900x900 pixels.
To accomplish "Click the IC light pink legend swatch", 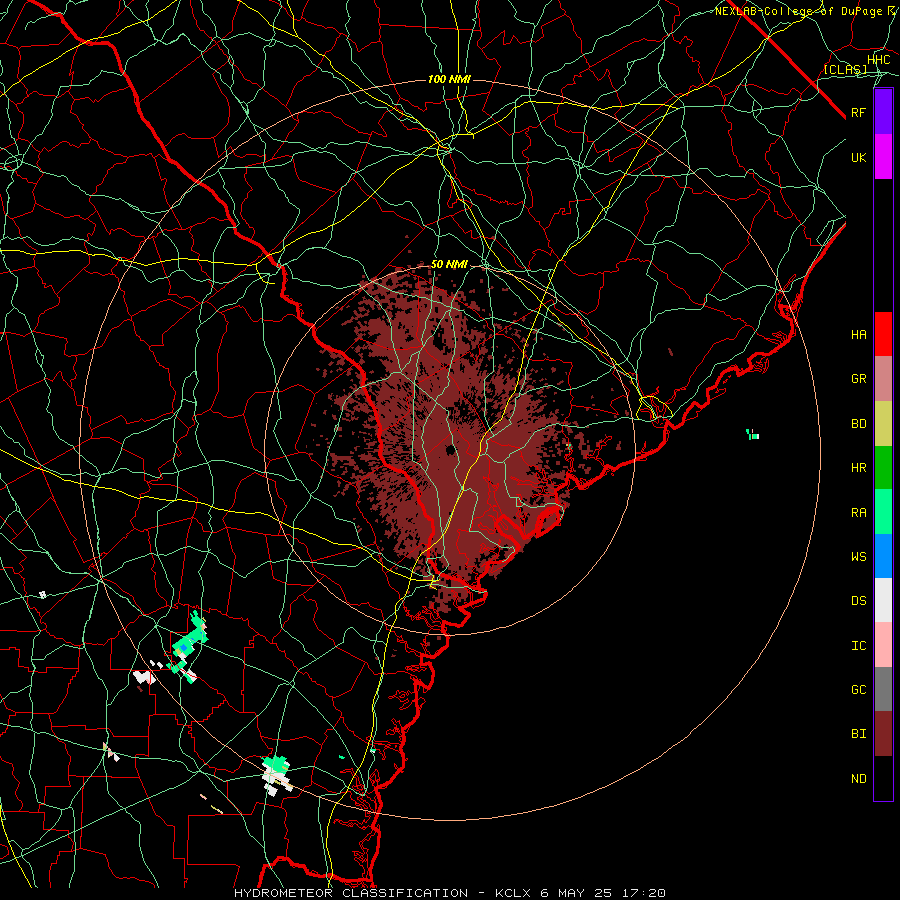I will click(883, 645).
